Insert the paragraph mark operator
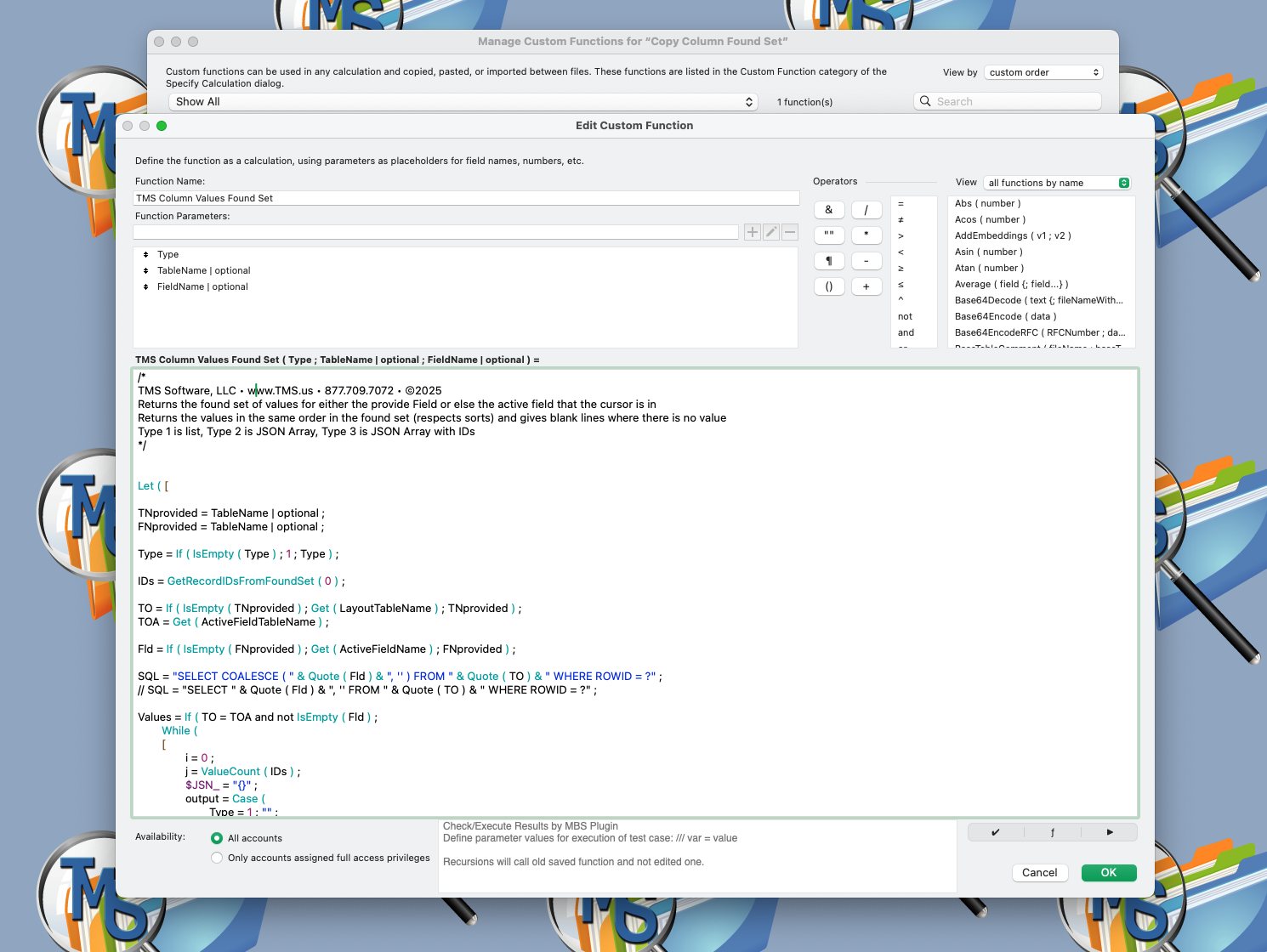The height and width of the screenshot is (952, 1267). point(829,261)
